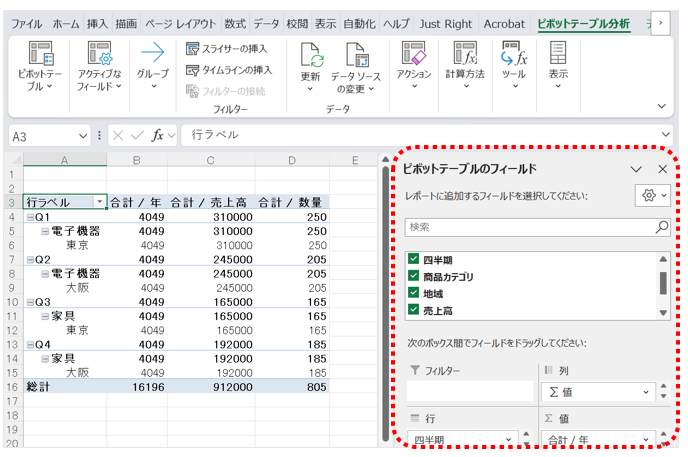The height and width of the screenshot is (457, 688).
Task: Collapse the Q1 row group
Action: coord(30,217)
